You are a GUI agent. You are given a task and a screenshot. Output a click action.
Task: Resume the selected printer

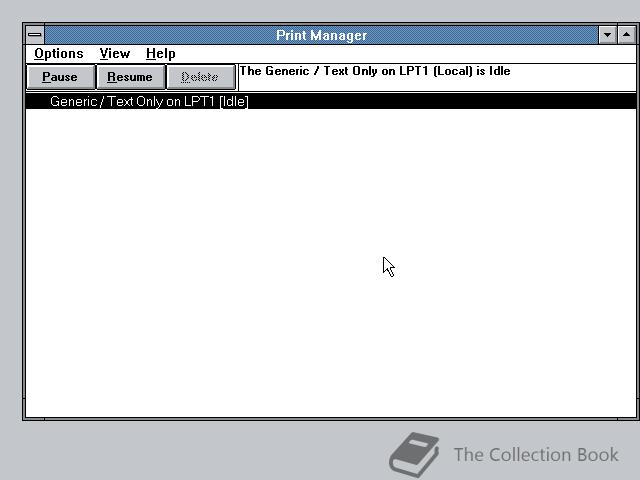pyautogui.click(x=130, y=77)
